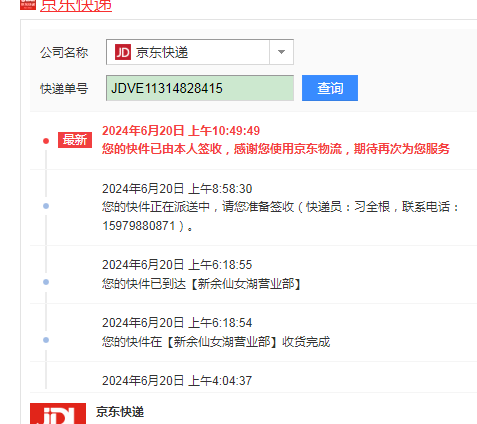Select the 收货完成 message at 新余仙女湖营业部
477x424 pixels.
216,342
